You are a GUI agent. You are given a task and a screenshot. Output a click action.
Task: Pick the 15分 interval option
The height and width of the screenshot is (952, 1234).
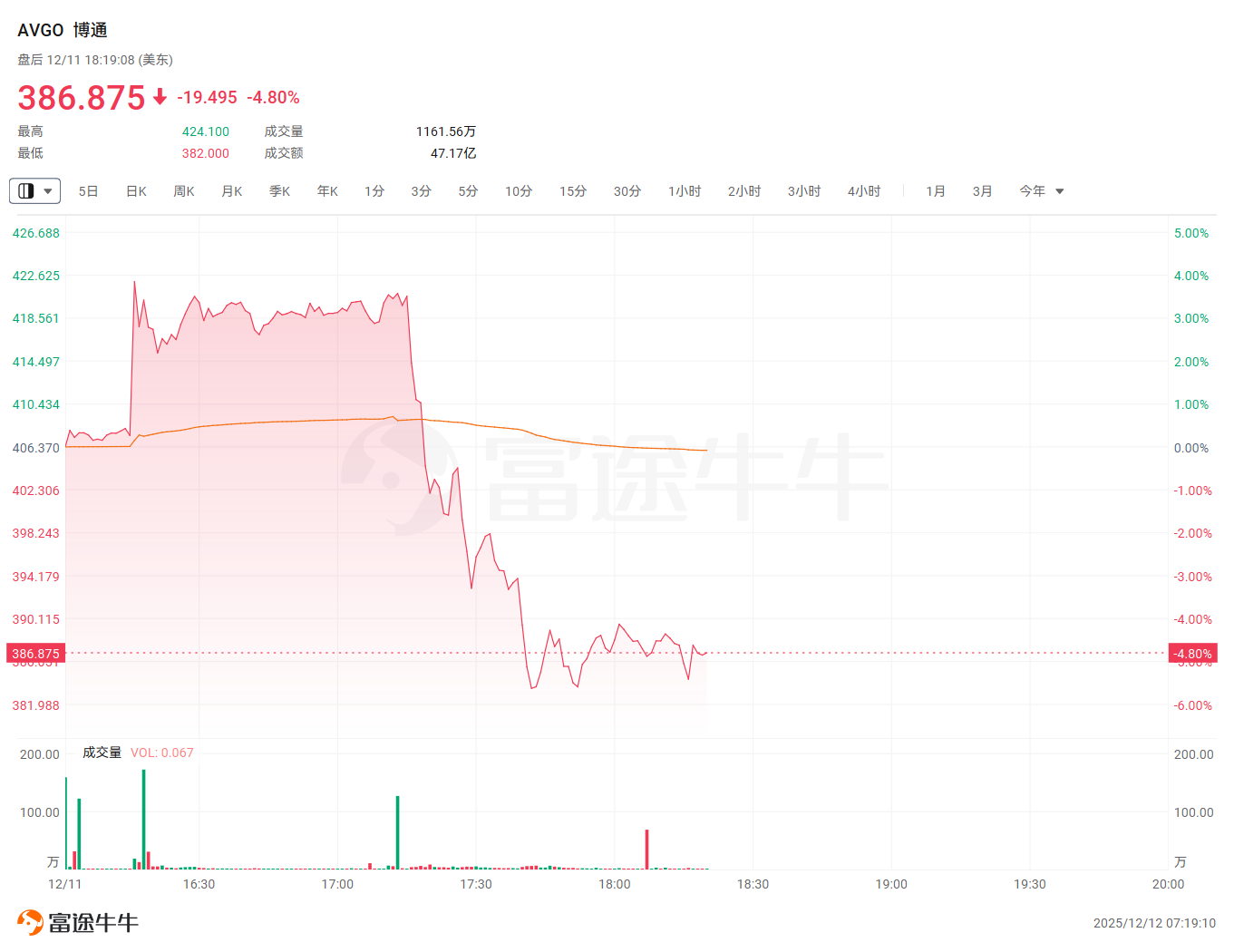pos(573,191)
